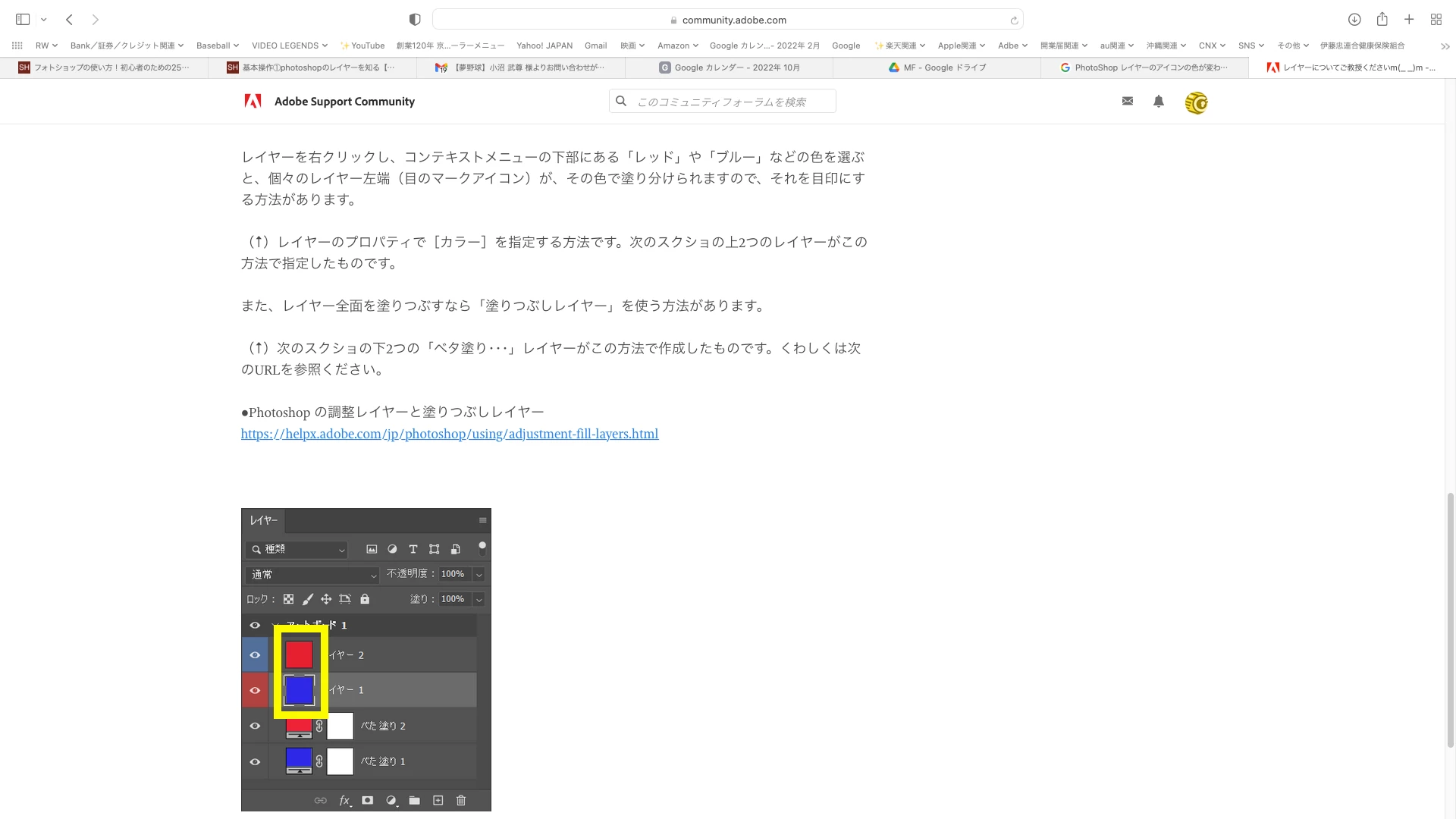
Task: Open the Amazon bookmarks dropdown
Action: coord(677,45)
